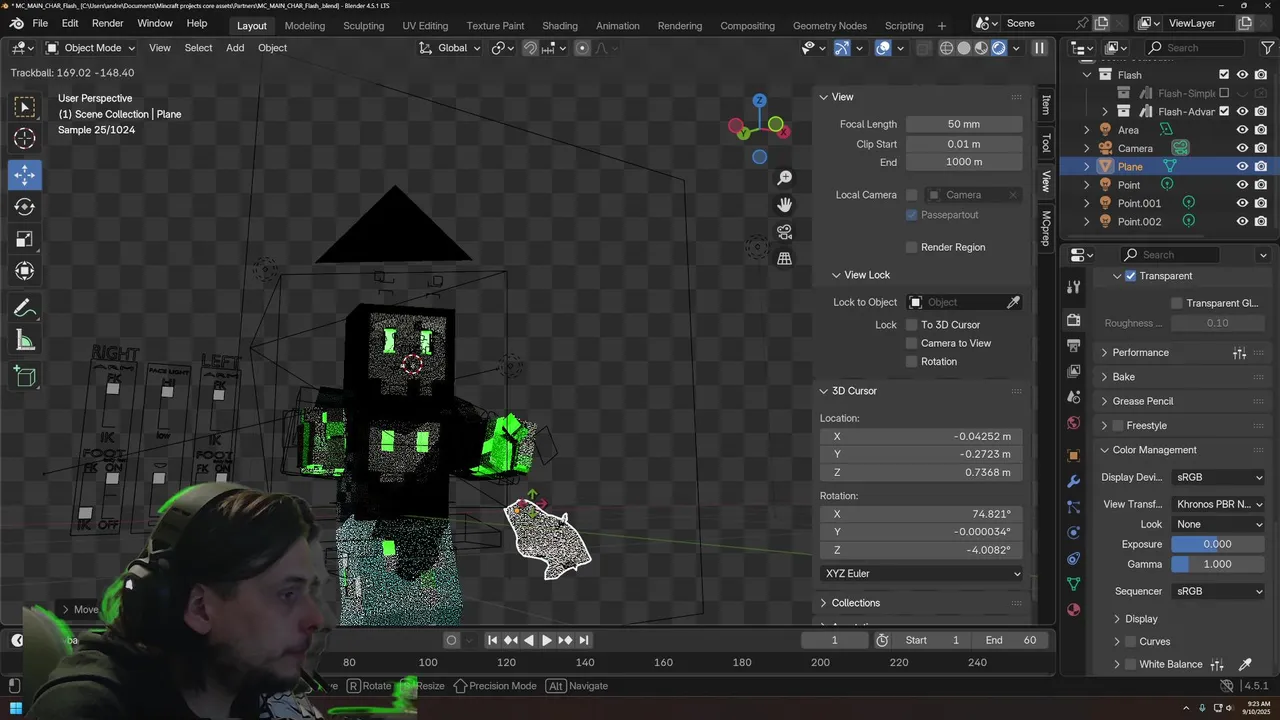Select the Add Cube tool
This screenshot has height=720, width=1280.
[25, 377]
